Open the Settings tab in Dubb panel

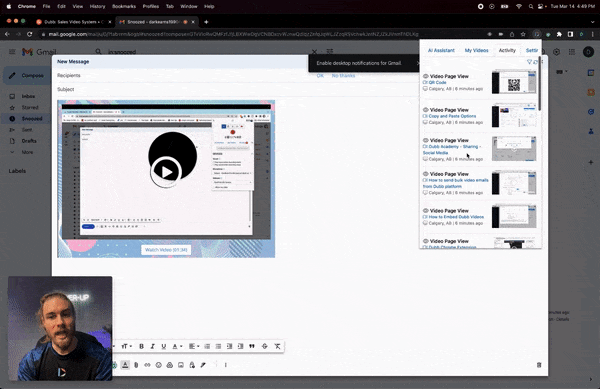coord(532,50)
